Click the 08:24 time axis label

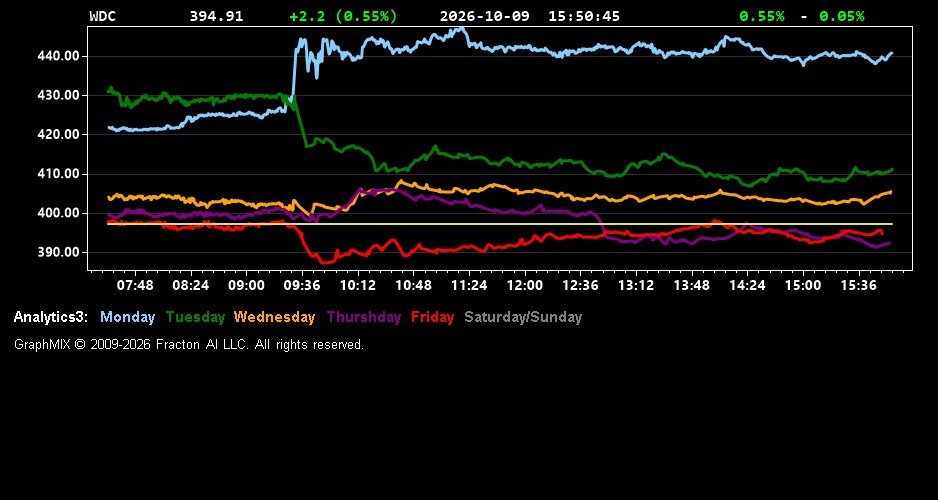tap(191, 285)
